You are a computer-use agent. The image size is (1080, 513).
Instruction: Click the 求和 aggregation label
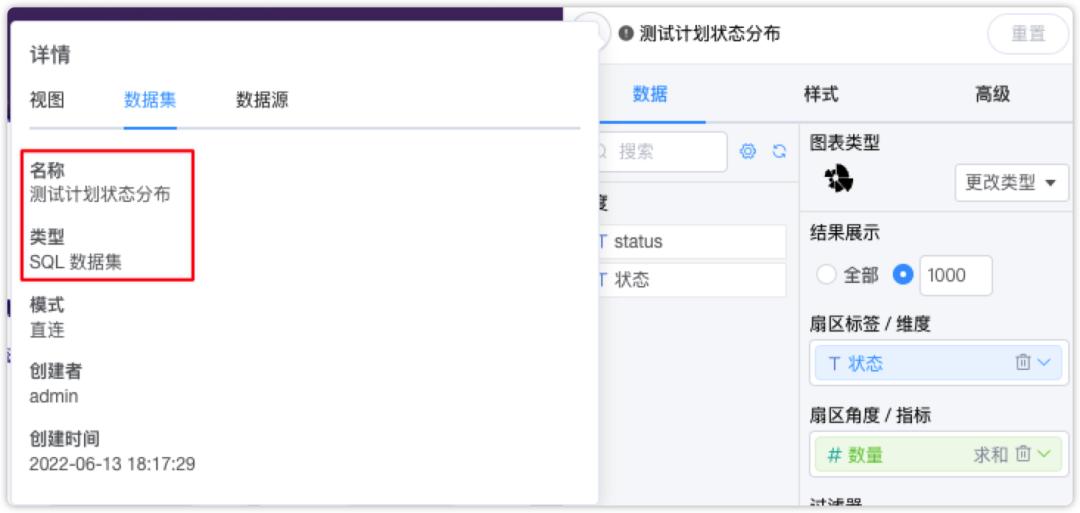click(x=991, y=454)
